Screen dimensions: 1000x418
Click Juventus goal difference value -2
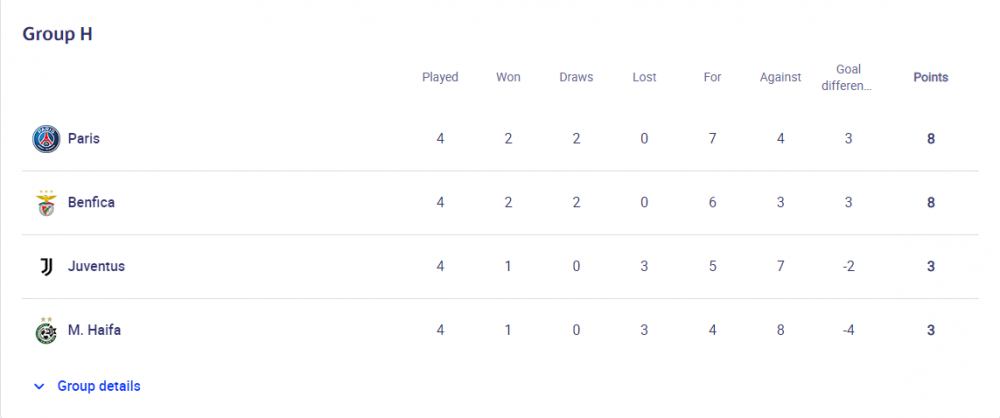[848, 266]
